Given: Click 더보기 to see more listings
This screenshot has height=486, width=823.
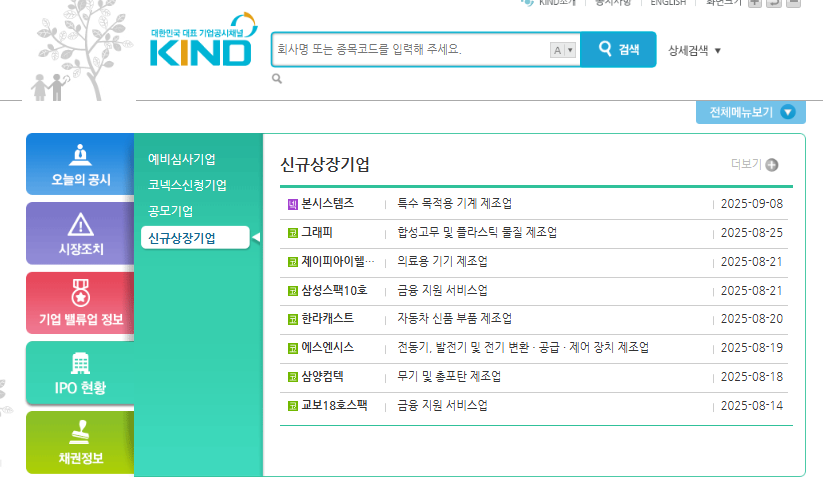Looking at the screenshot, I should pyautogui.click(x=746, y=164).
